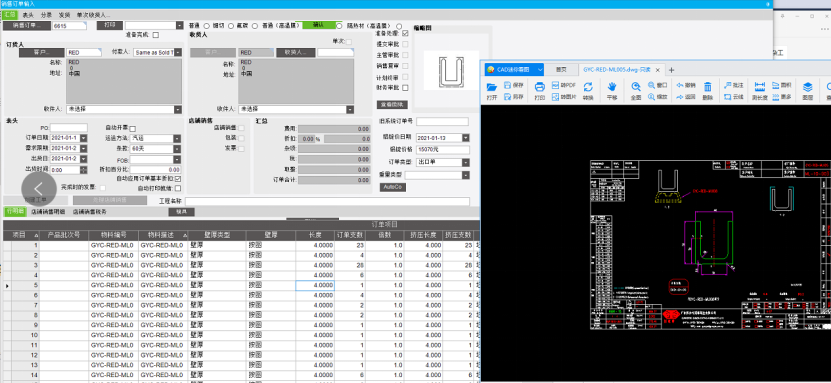Switch to the 发货 tab
The width and height of the screenshot is (831, 383).
pyautogui.click(x=64, y=15)
